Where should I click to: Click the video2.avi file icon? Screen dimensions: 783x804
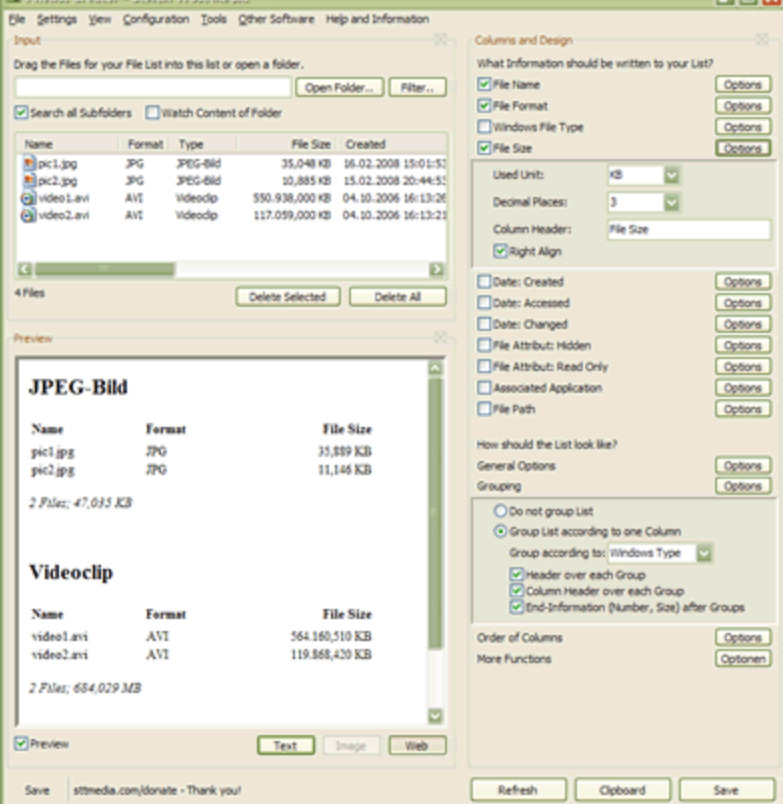[x=29, y=215]
